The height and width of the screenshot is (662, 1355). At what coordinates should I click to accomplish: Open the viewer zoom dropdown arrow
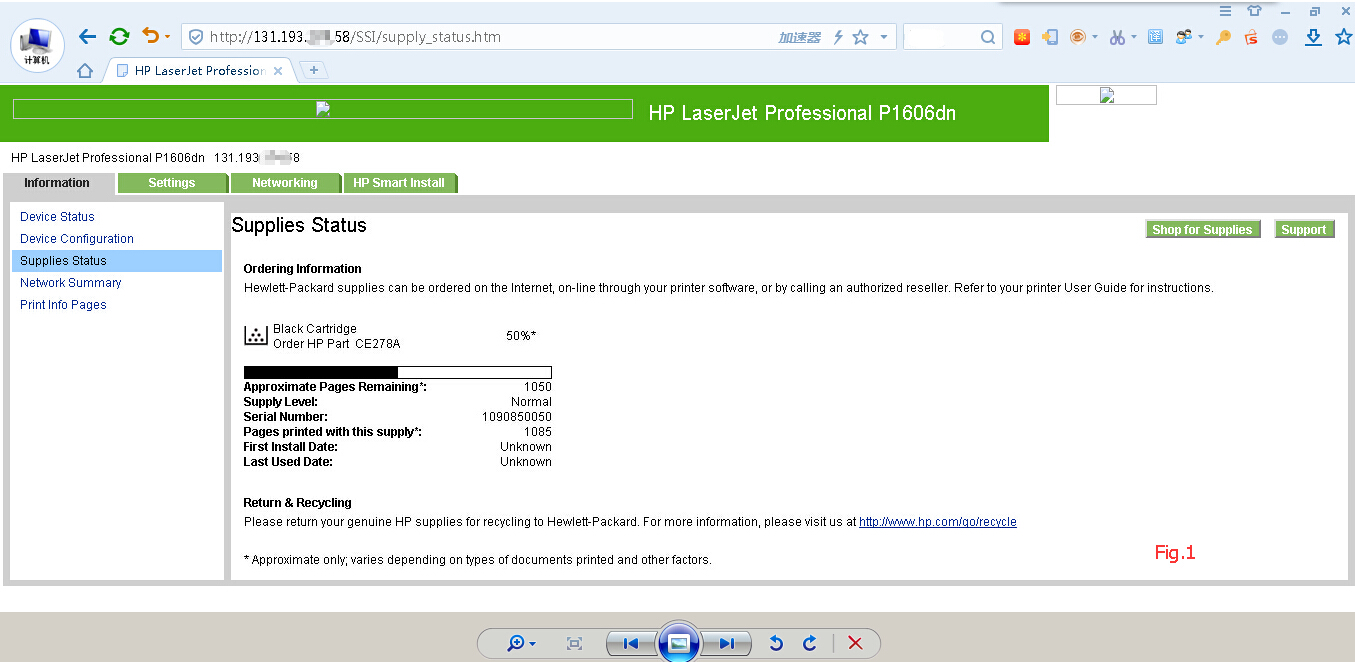533,644
